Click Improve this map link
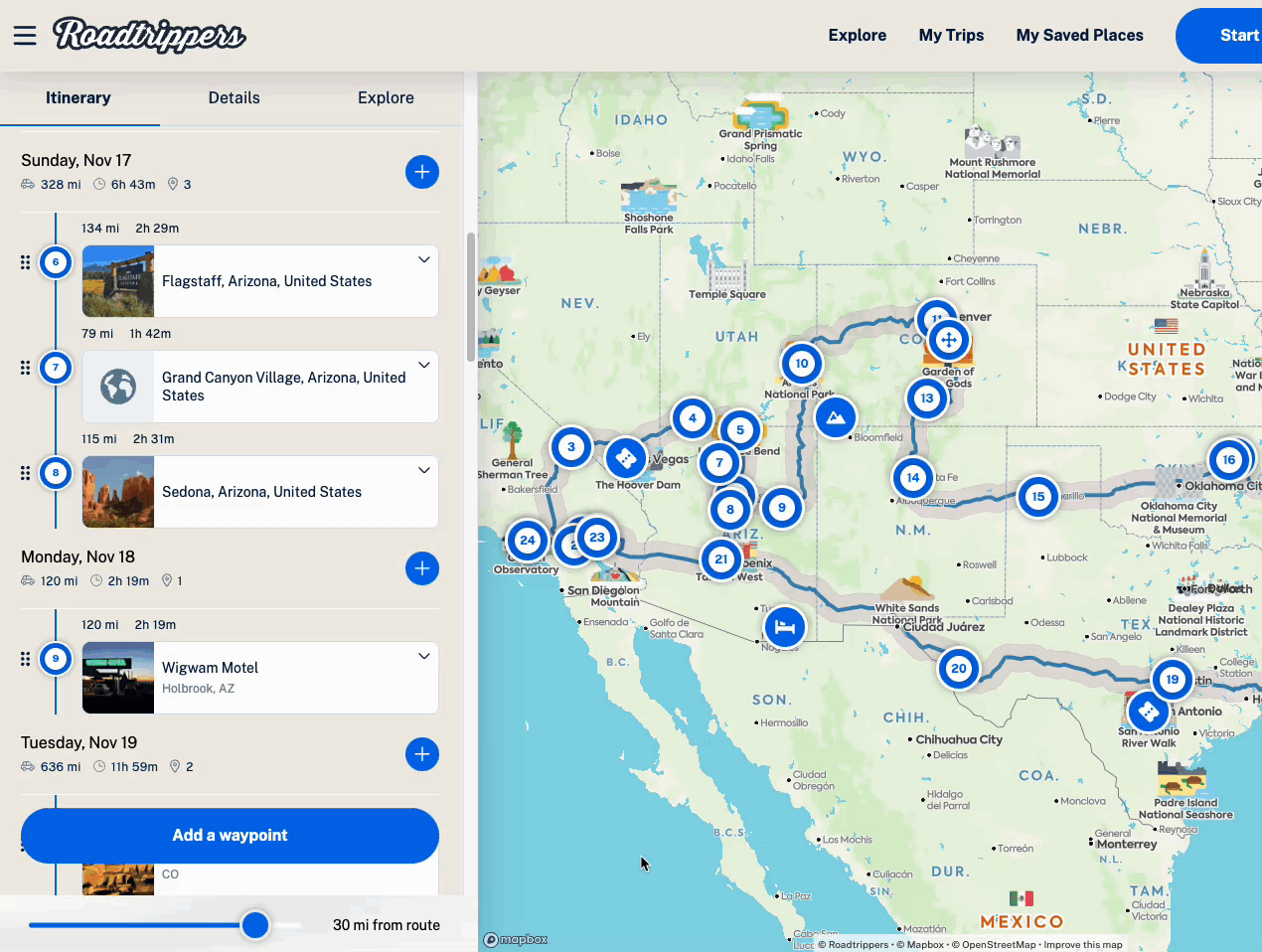 coord(1083,945)
